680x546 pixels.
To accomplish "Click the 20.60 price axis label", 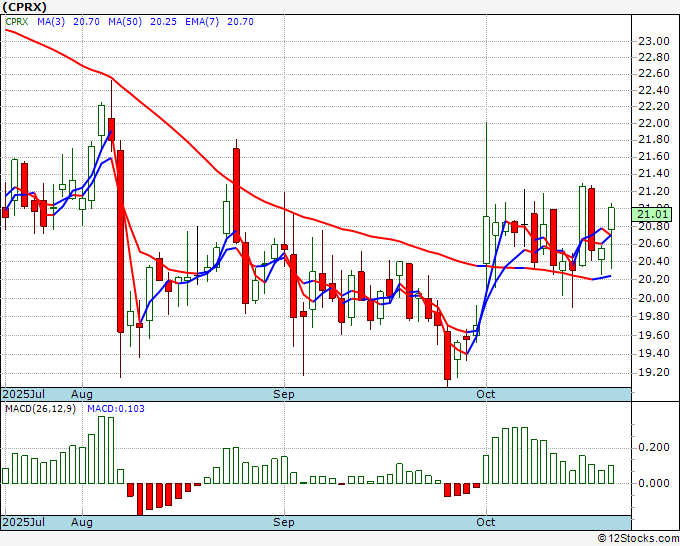I will click(654, 244).
